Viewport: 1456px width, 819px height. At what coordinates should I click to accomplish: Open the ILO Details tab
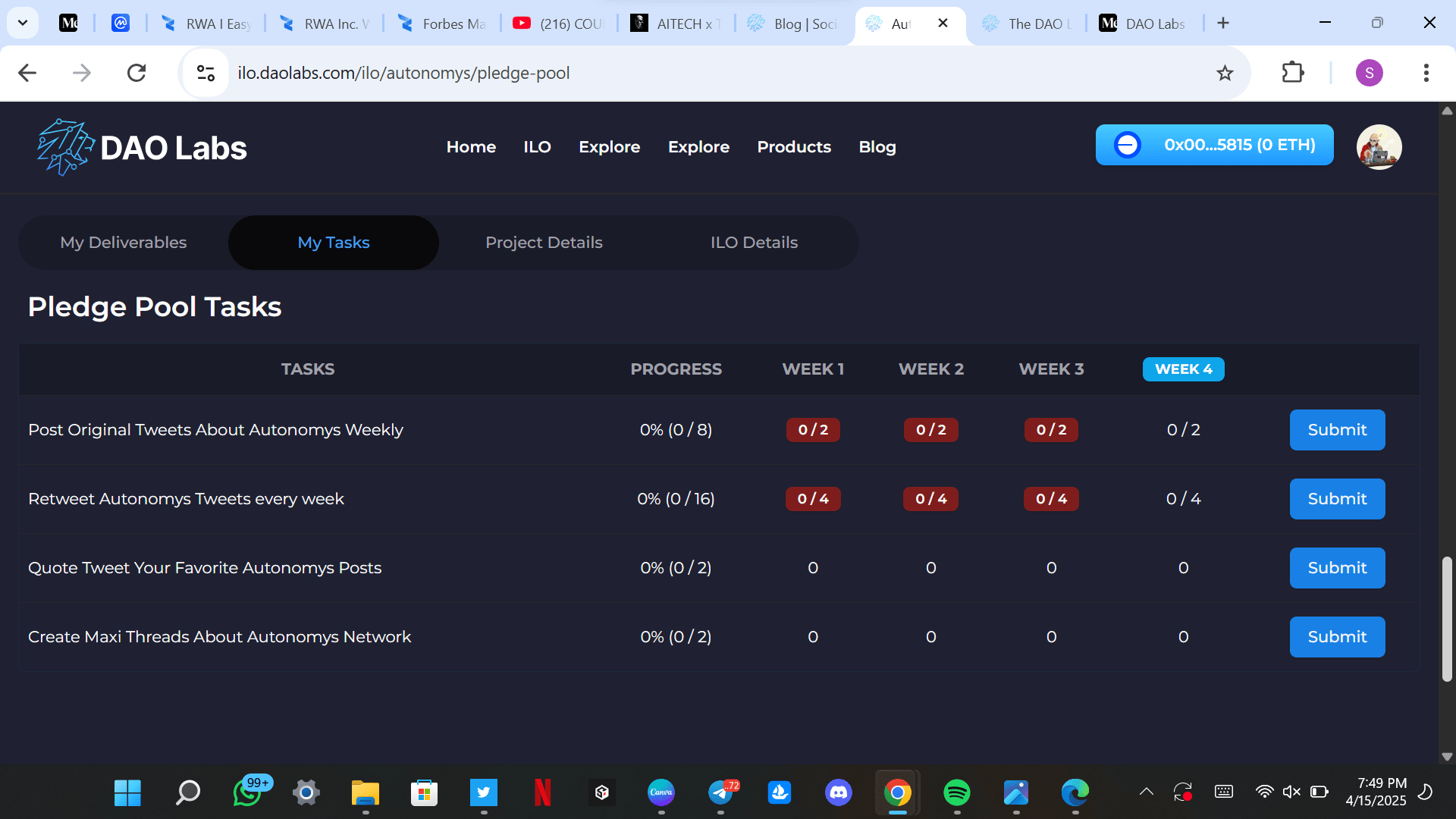point(754,243)
